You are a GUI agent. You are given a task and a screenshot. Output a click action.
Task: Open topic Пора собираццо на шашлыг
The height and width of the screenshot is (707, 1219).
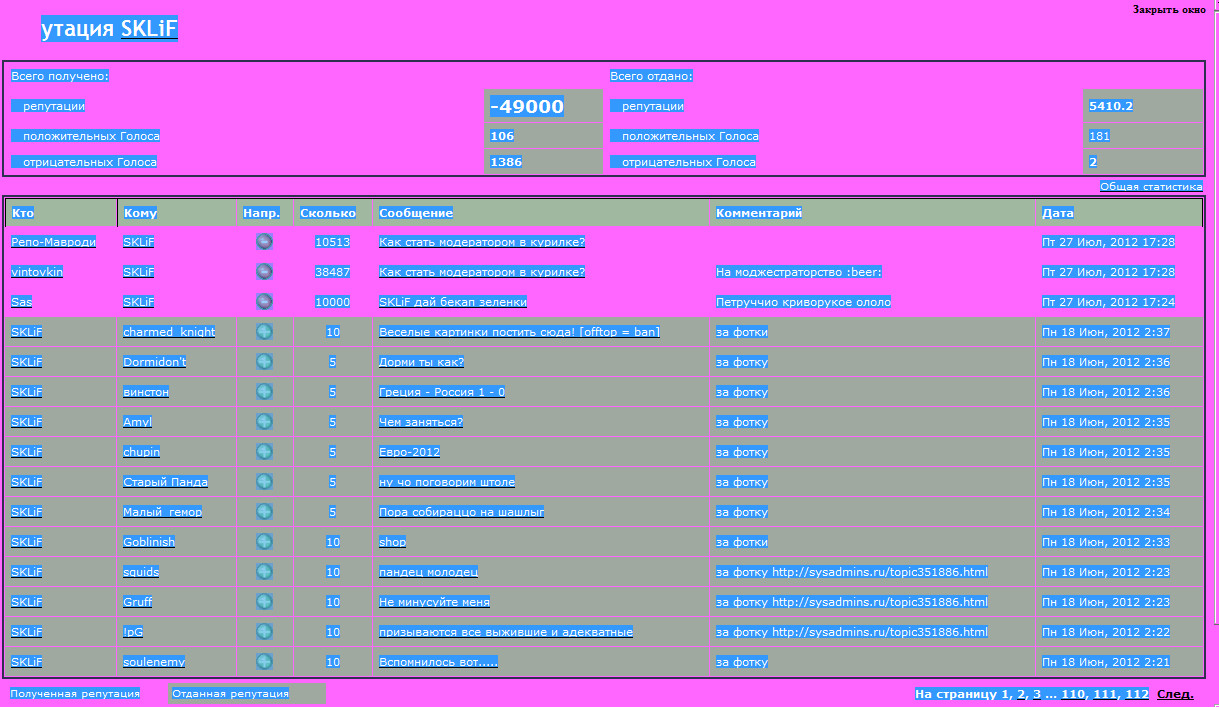pos(461,512)
